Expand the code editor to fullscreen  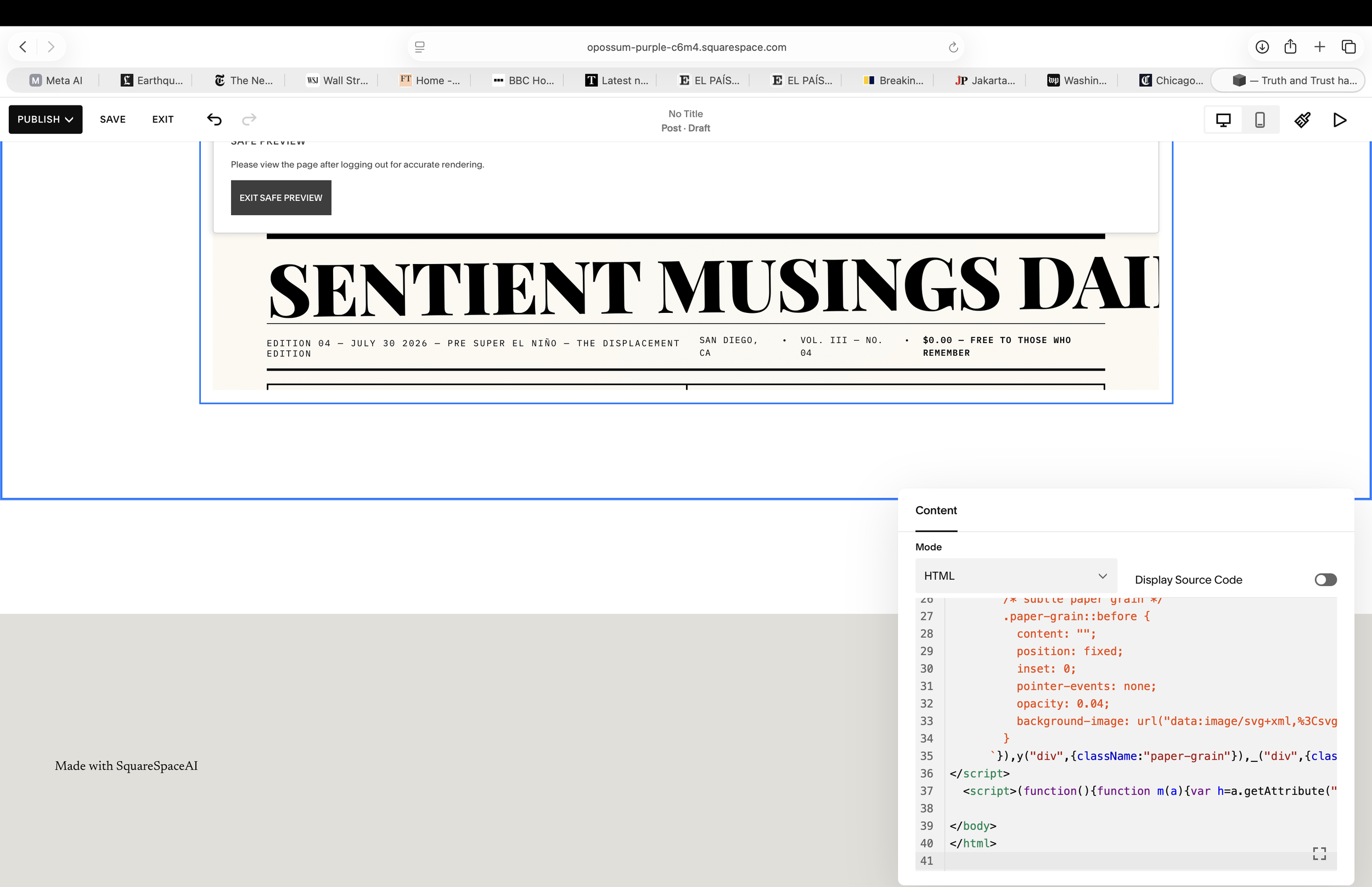(1319, 853)
